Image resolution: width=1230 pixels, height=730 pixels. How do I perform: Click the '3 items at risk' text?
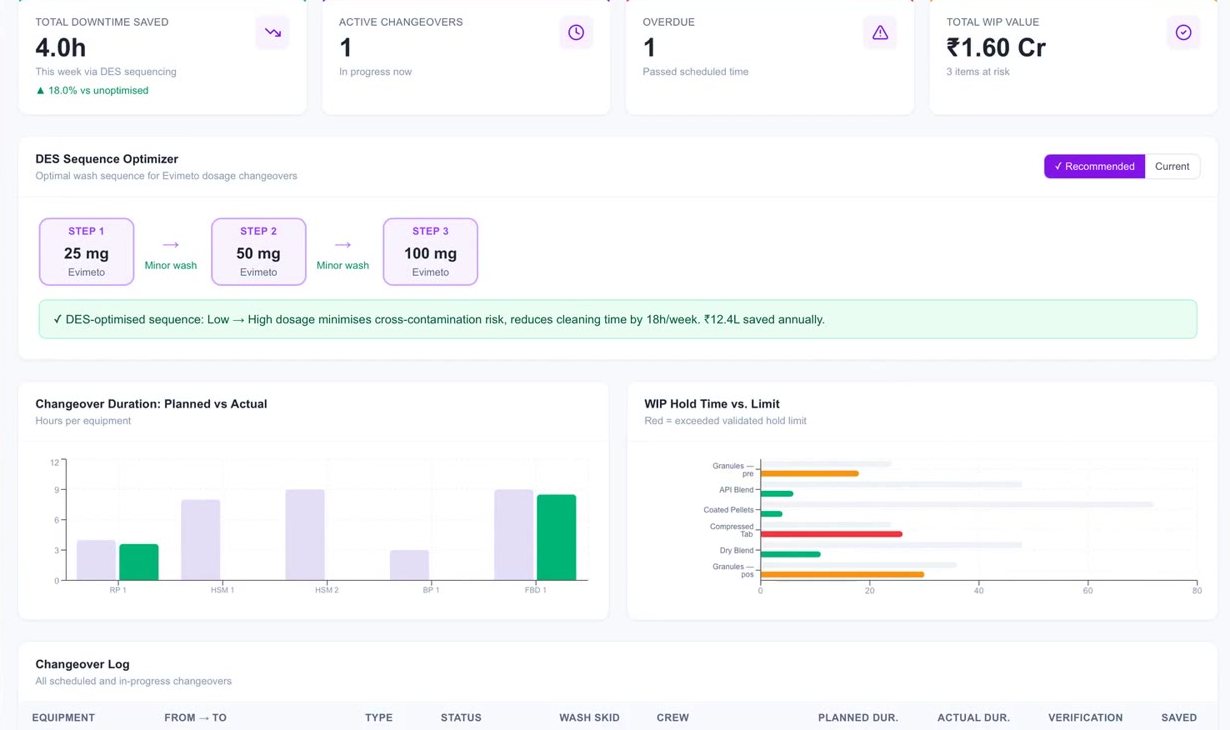coord(978,72)
